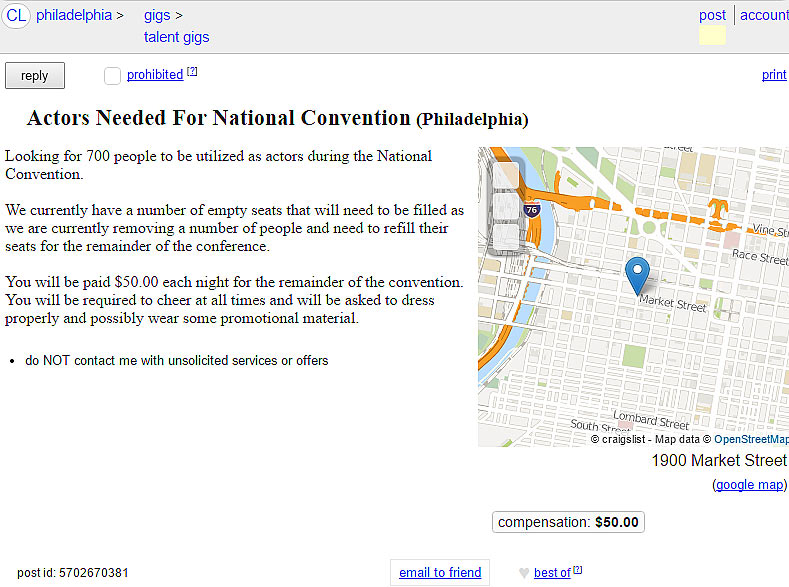Click the reply button

(x=34, y=75)
